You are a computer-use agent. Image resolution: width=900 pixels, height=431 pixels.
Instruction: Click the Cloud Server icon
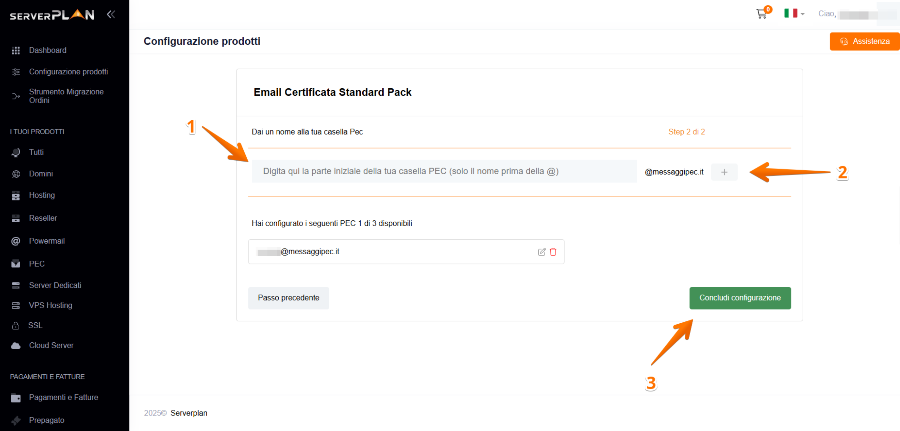[x=16, y=346]
